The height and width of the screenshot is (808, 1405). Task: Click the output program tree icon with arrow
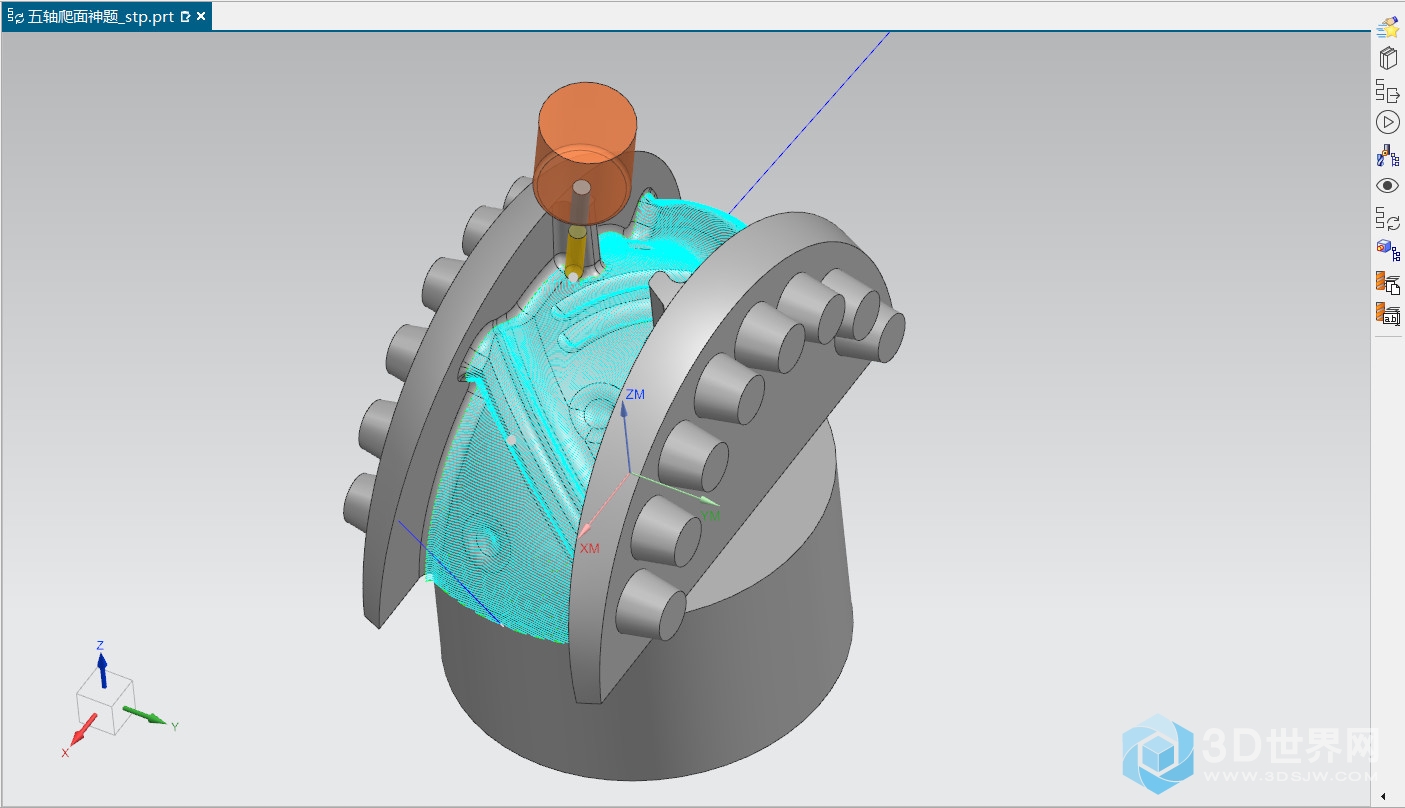click(1387, 91)
